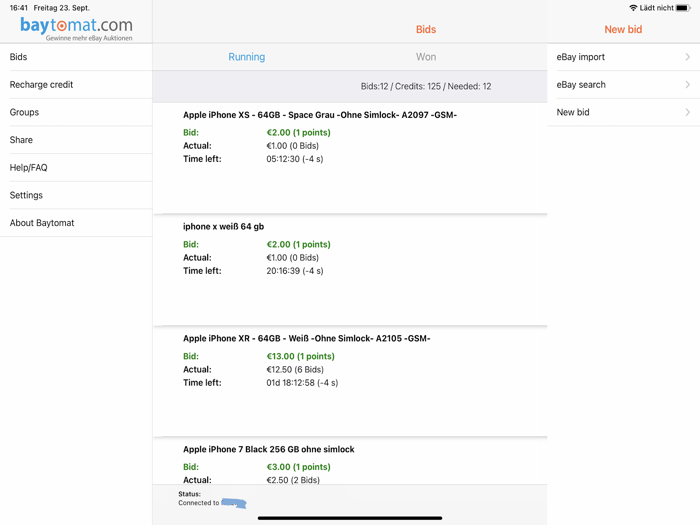The image size is (700, 525).
Task: Tap the orange Bids header title
Action: pos(426,29)
